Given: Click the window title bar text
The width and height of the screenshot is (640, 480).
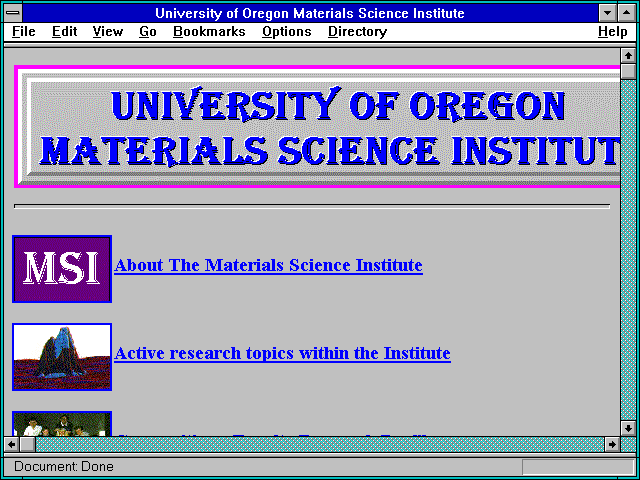Looking at the screenshot, I should [310, 13].
